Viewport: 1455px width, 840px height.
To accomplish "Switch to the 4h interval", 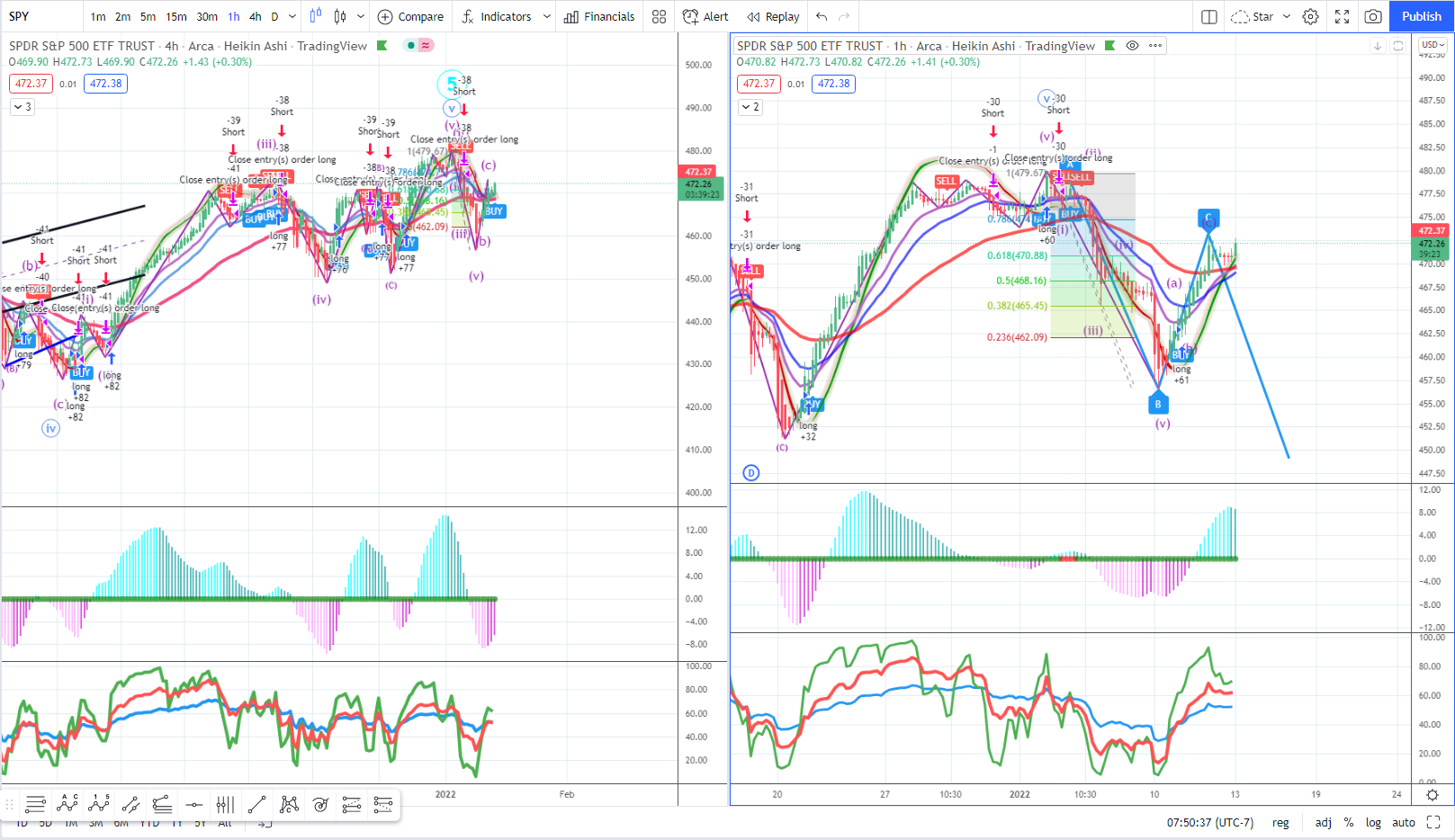I will [x=256, y=16].
